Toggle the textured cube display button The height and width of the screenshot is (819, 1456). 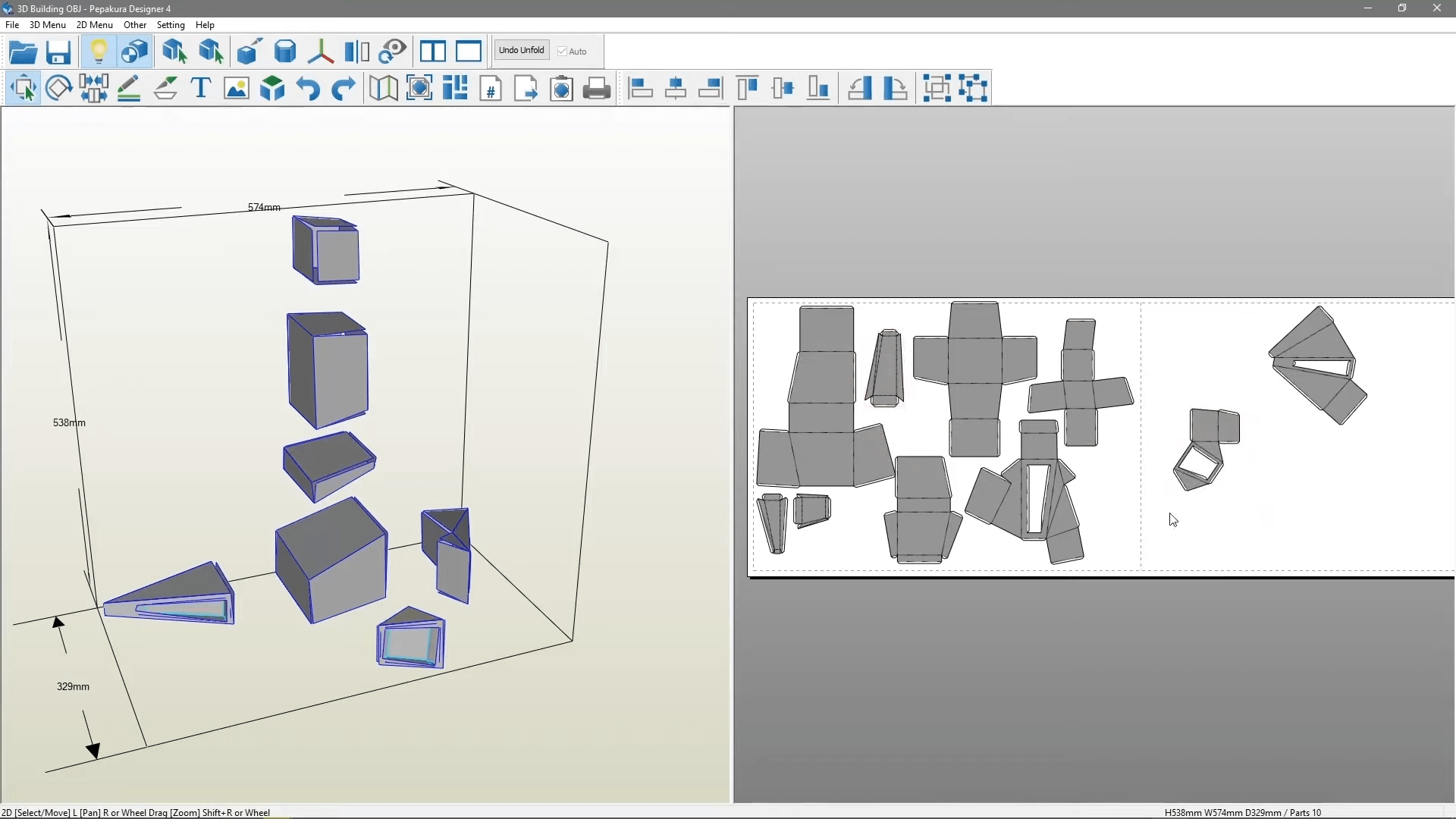135,52
